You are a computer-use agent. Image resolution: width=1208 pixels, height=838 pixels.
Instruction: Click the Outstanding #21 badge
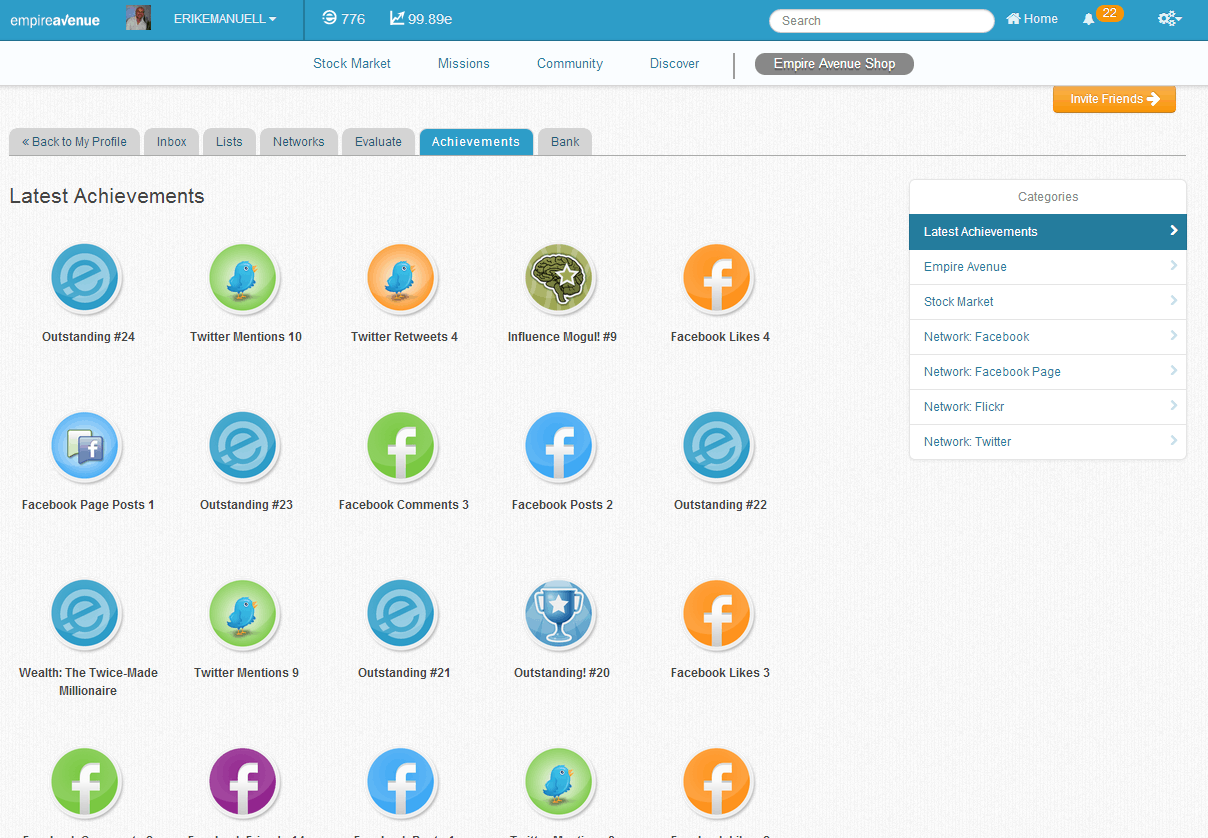[x=402, y=614]
